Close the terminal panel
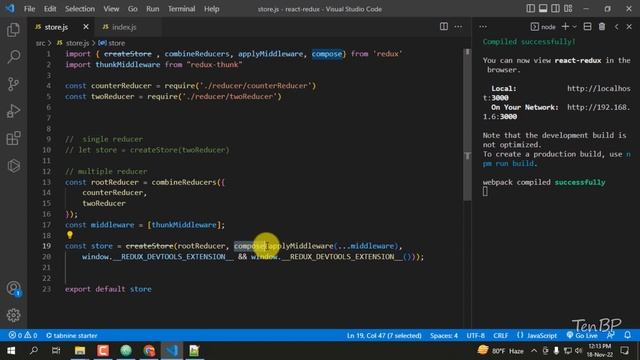 pyautogui.click(x=629, y=27)
